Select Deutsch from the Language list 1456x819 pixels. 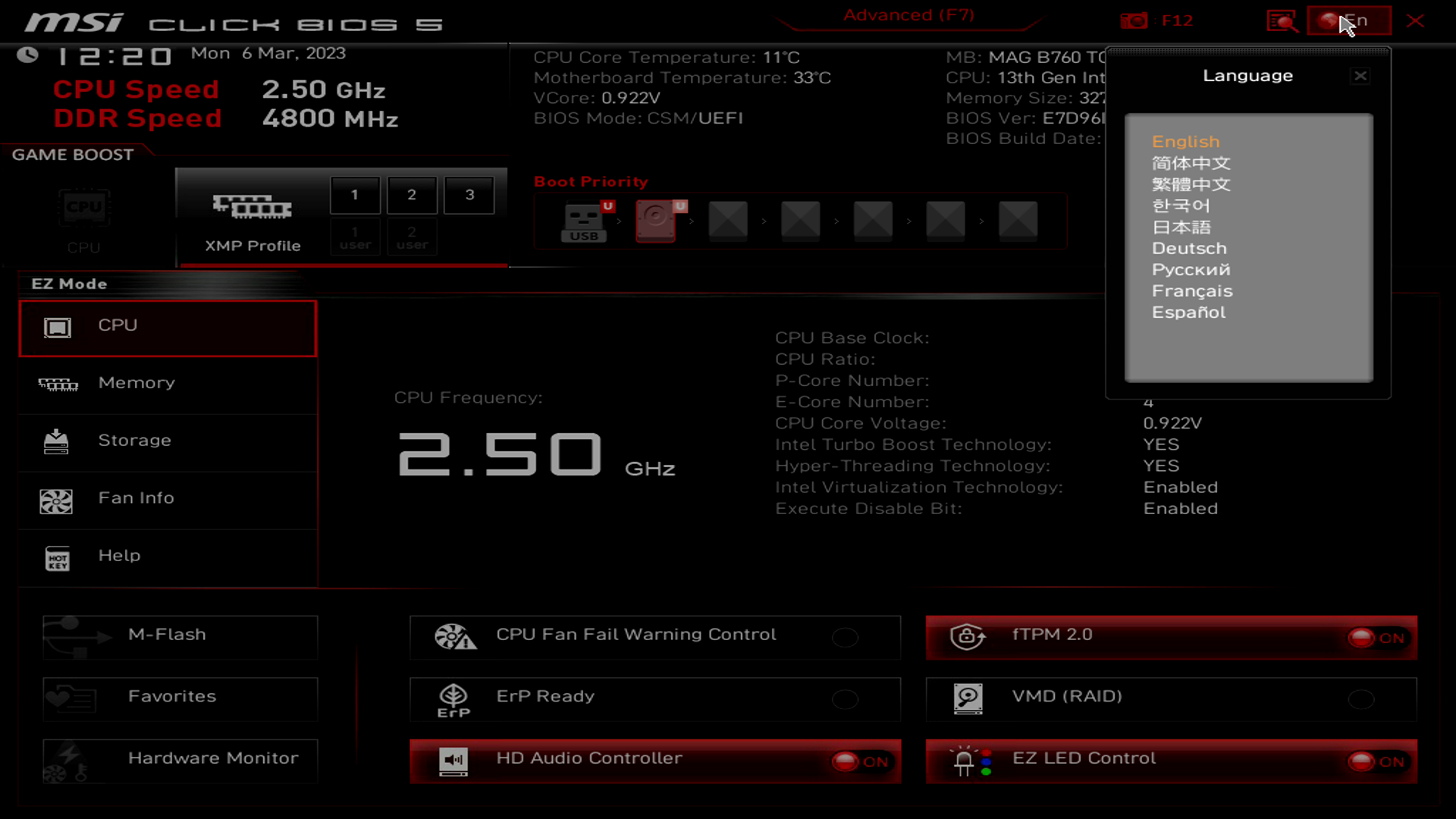coord(1189,248)
